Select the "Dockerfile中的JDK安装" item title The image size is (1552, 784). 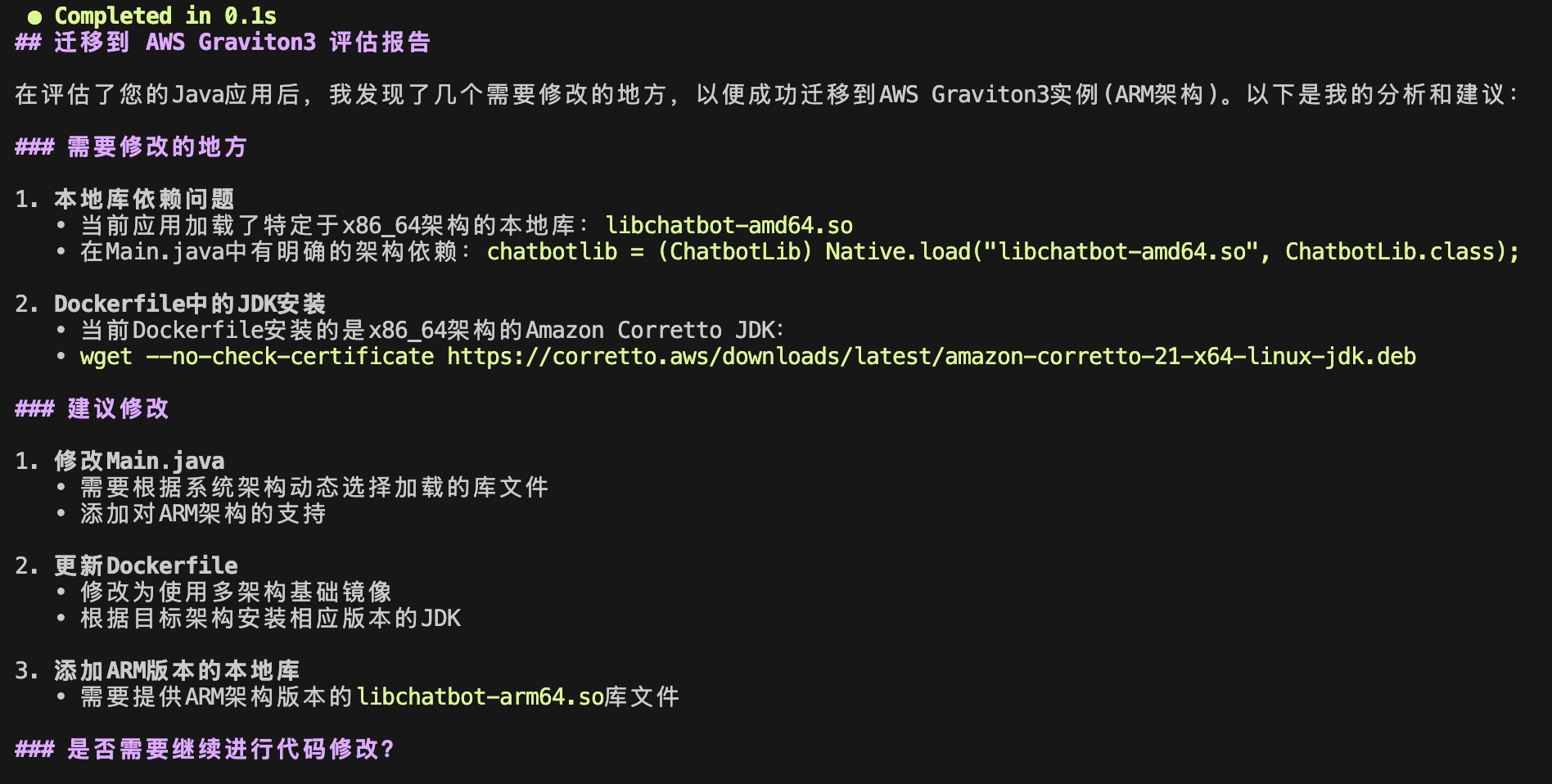click(x=189, y=304)
